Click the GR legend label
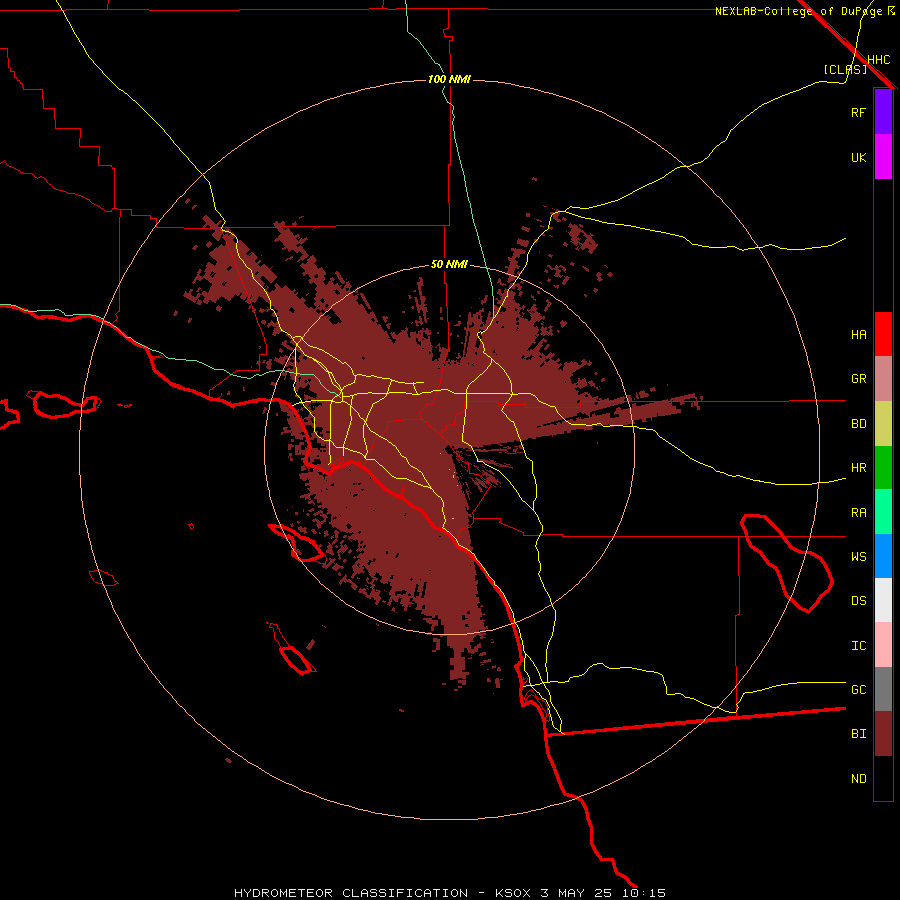Screen dimensions: 900x900 (x=858, y=379)
